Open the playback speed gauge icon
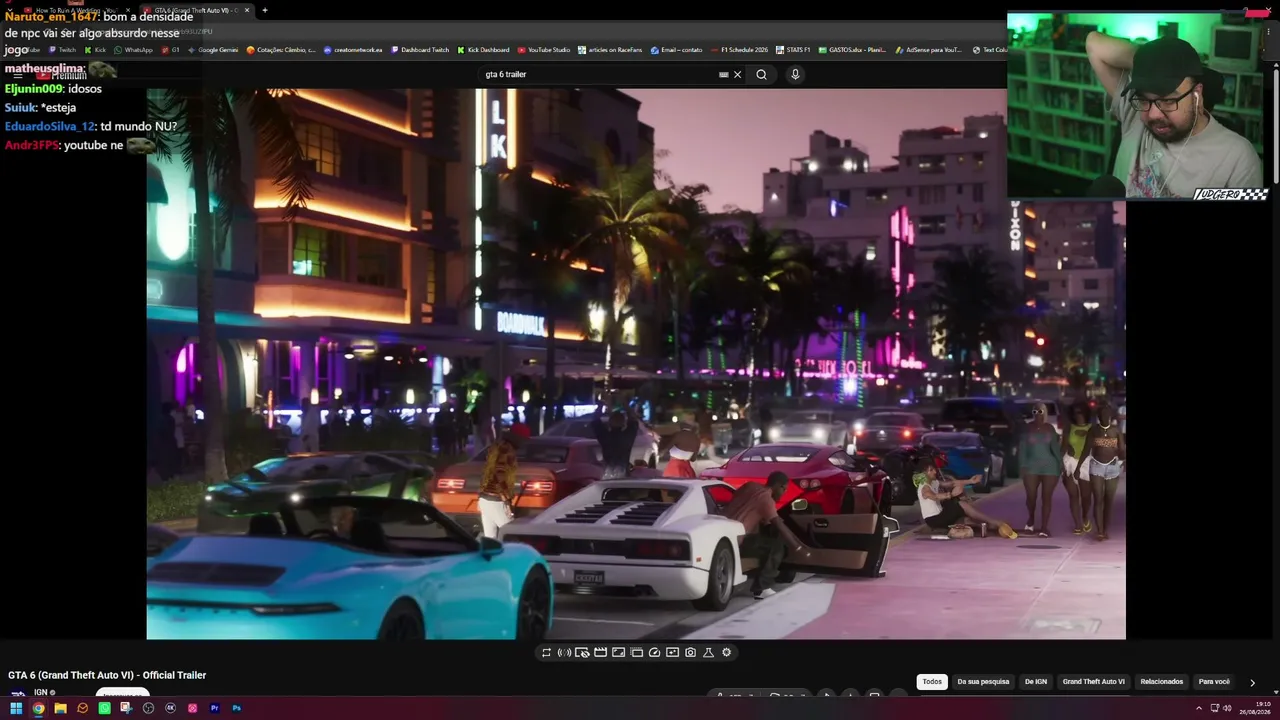The width and height of the screenshot is (1280, 720). pyautogui.click(x=654, y=653)
